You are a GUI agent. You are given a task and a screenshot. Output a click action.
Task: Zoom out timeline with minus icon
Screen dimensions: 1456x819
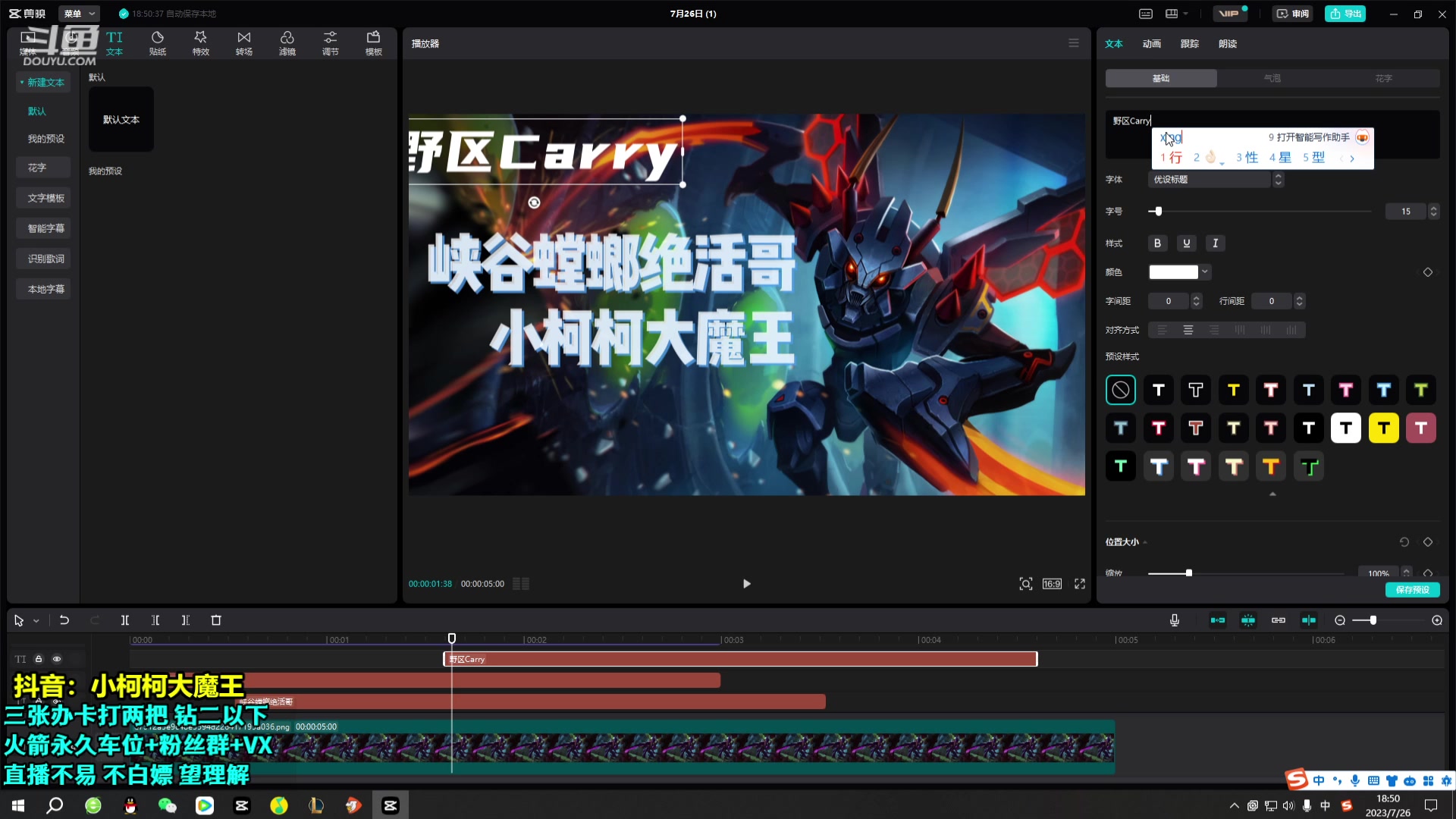(1340, 620)
